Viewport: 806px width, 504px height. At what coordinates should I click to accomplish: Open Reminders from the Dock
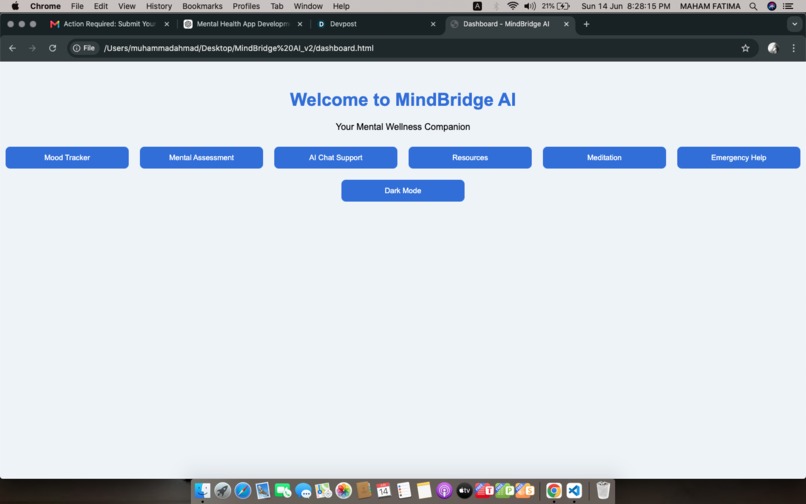click(404, 490)
